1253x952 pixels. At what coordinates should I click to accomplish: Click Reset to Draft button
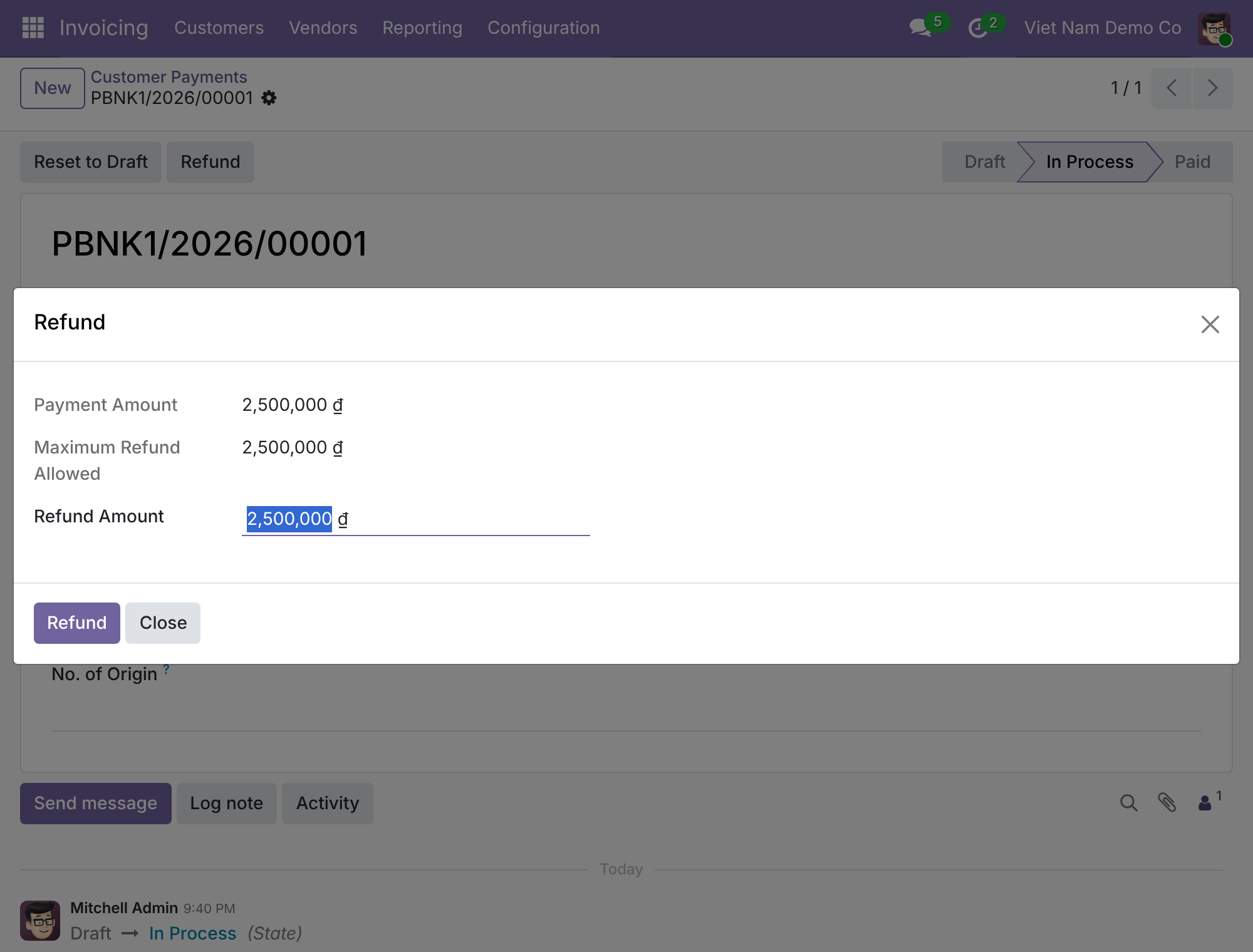pyautogui.click(x=91, y=162)
